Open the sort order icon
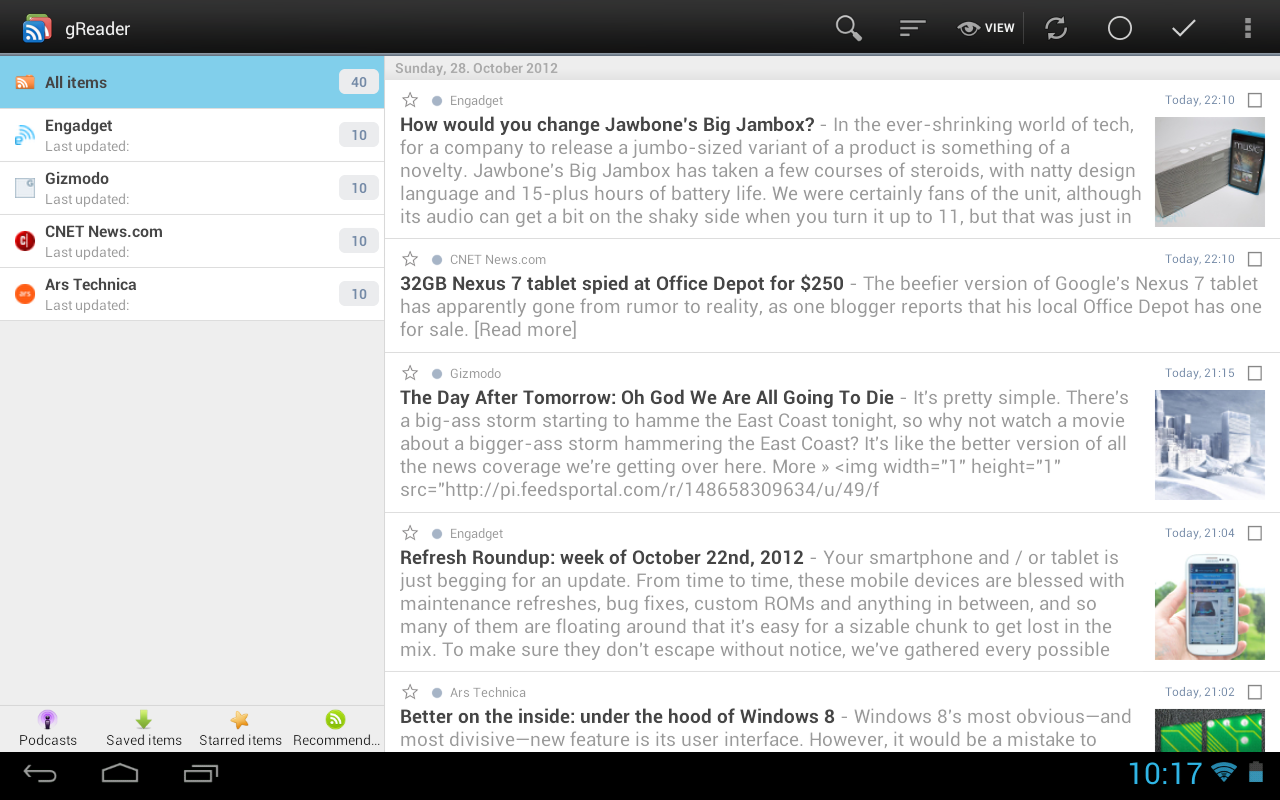 pyautogui.click(x=912, y=28)
